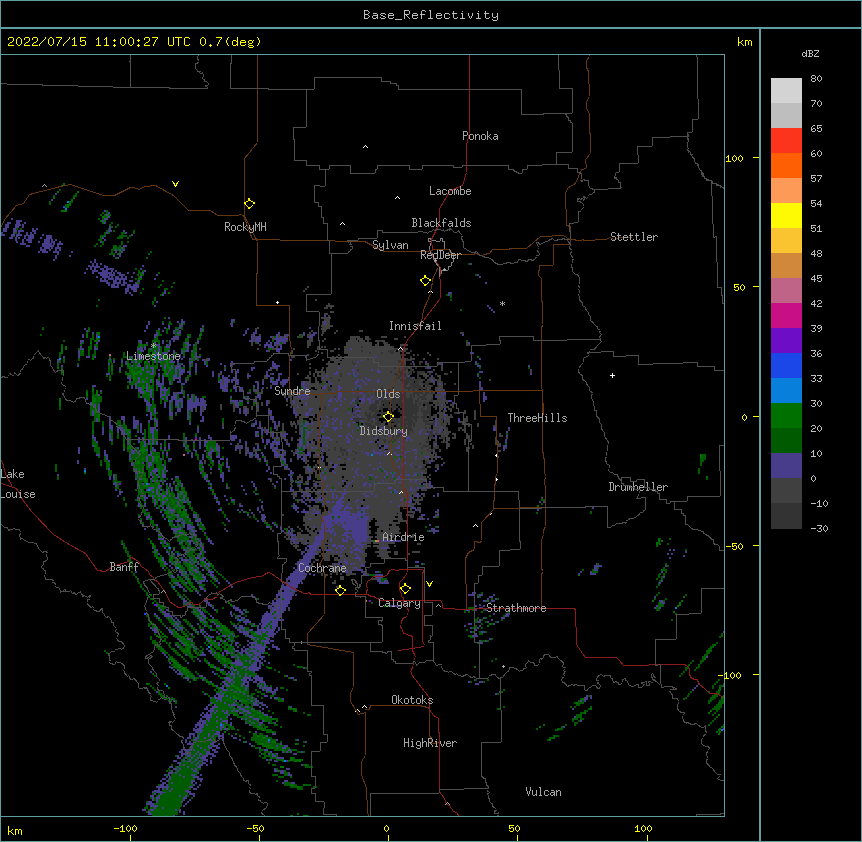The height and width of the screenshot is (842, 862).
Task: Click the Strathmore town label
Action: pos(516,608)
